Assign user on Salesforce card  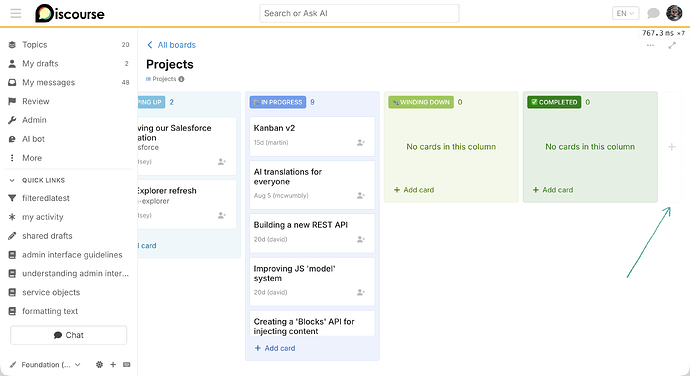(222, 162)
